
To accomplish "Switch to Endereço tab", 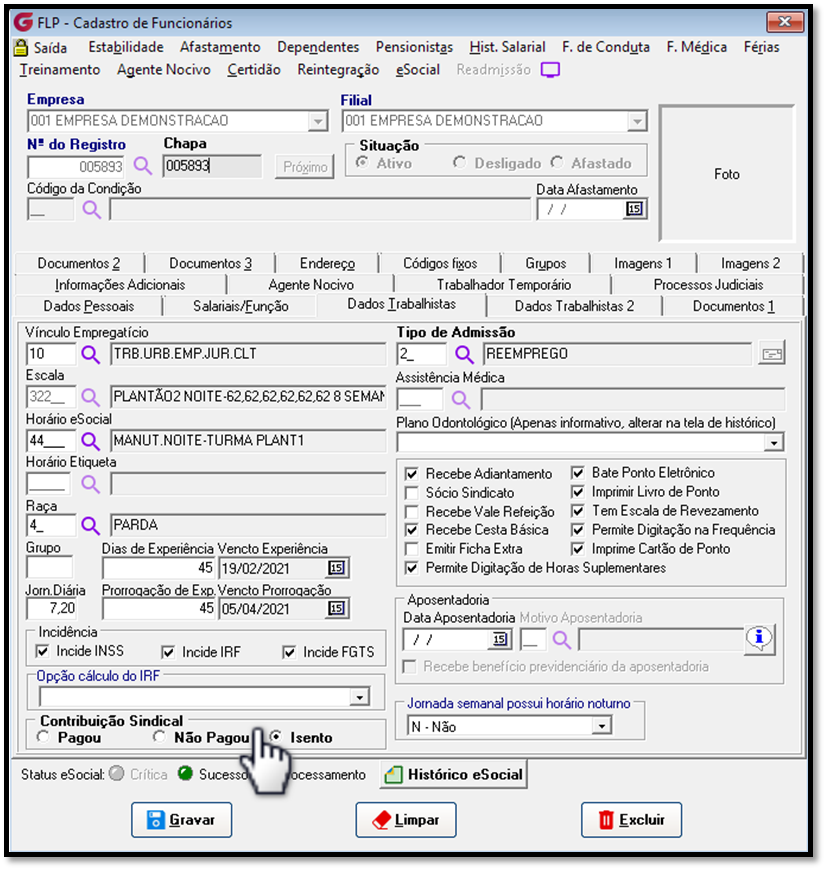I will coord(327,263).
